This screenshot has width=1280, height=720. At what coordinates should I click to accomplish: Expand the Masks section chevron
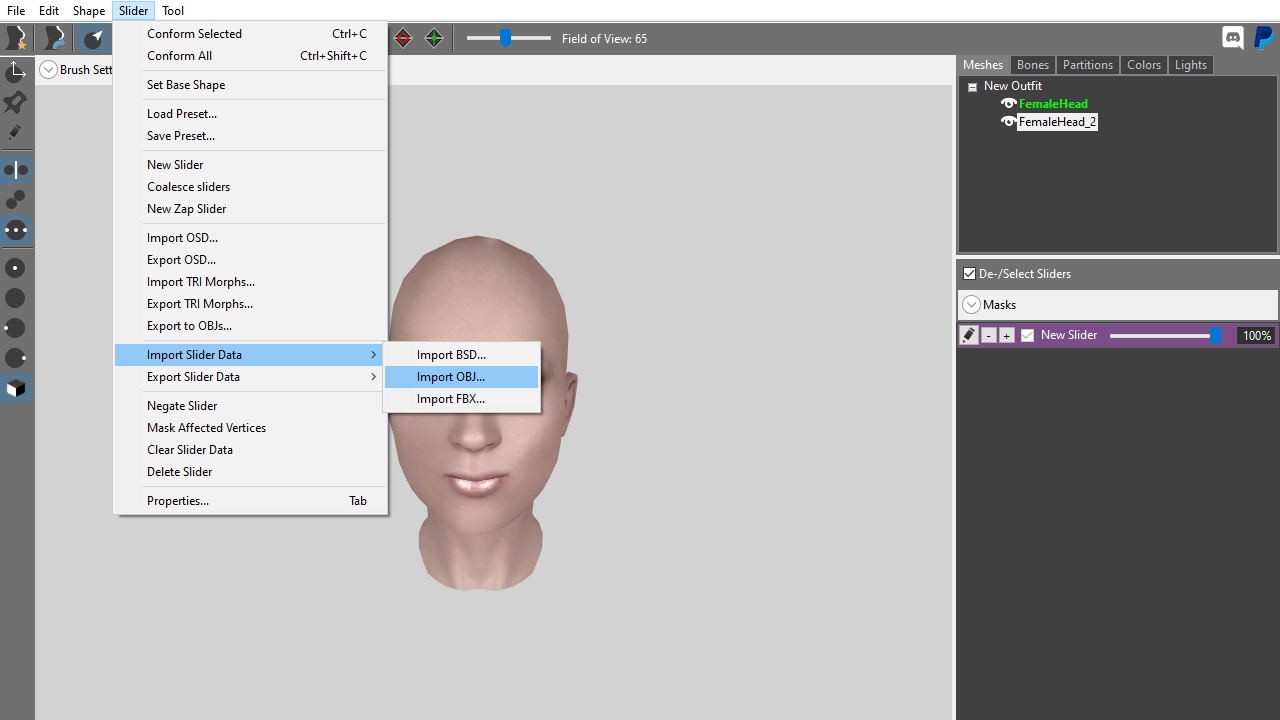click(971, 305)
